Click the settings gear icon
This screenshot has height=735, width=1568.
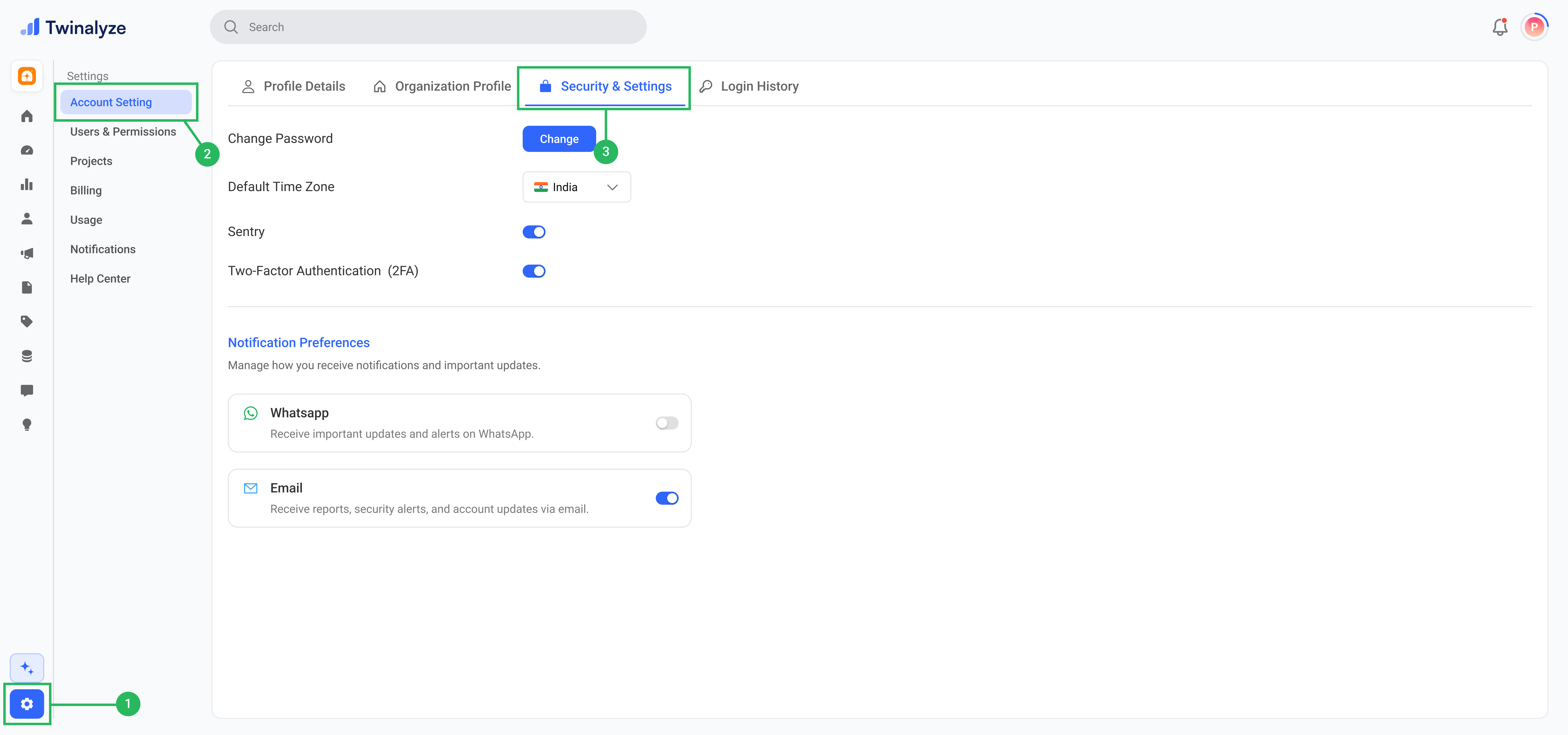[x=27, y=704]
